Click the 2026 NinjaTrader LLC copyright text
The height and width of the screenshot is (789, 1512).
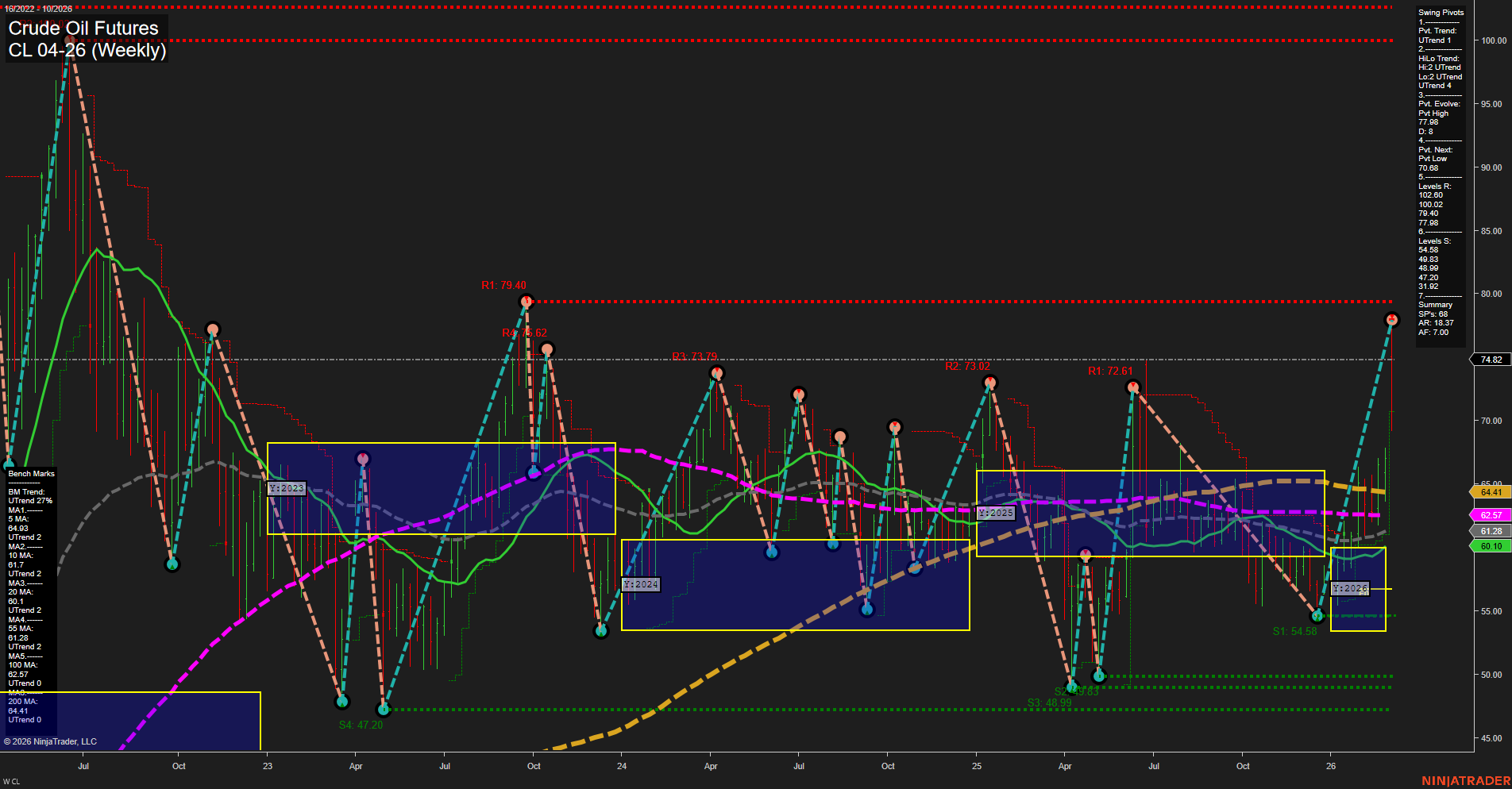51,741
